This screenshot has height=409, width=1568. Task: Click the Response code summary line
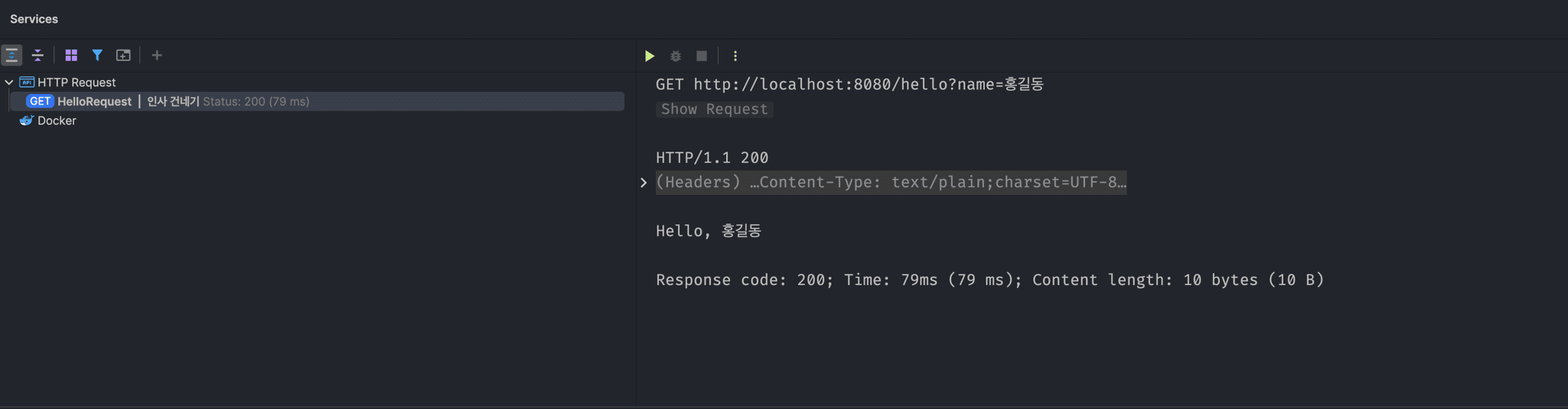click(x=989, y=280)
